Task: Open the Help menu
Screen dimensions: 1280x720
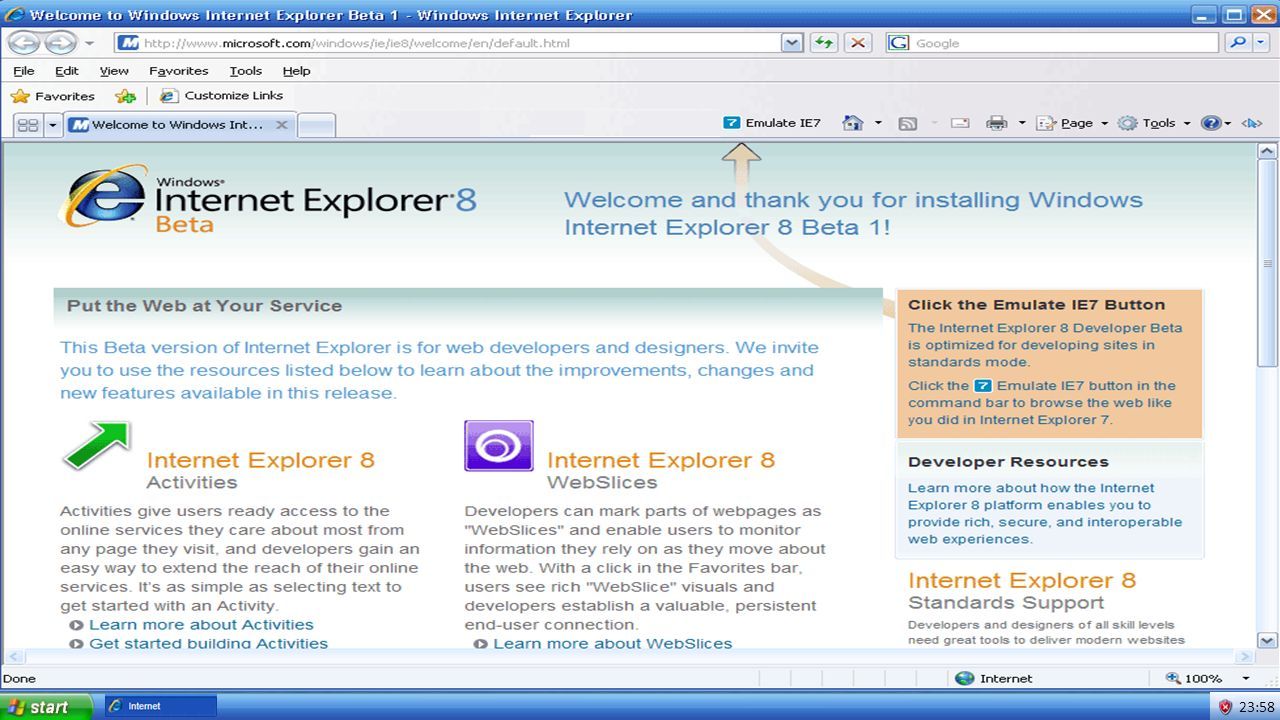Action: point(296,71)
